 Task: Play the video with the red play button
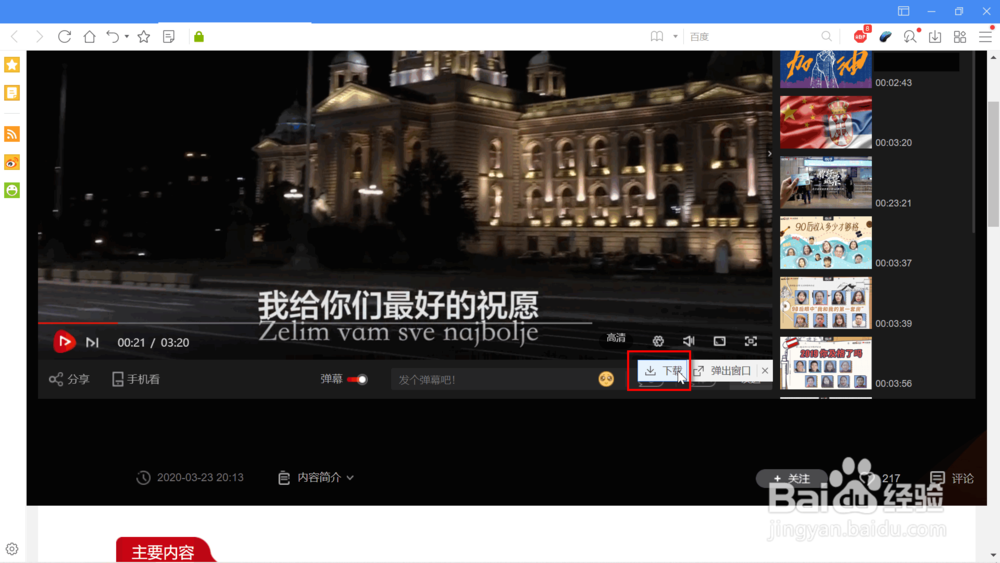point(64,342)
